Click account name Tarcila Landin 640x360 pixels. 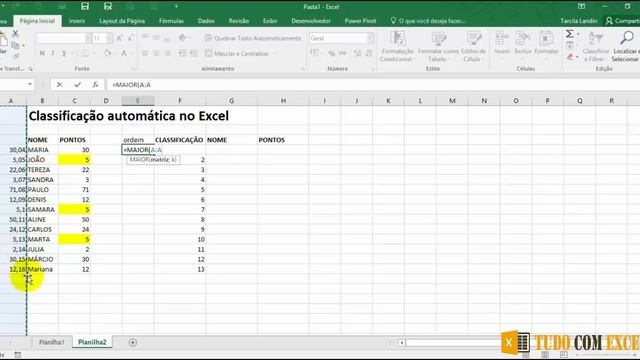click(x=578, y=21)
